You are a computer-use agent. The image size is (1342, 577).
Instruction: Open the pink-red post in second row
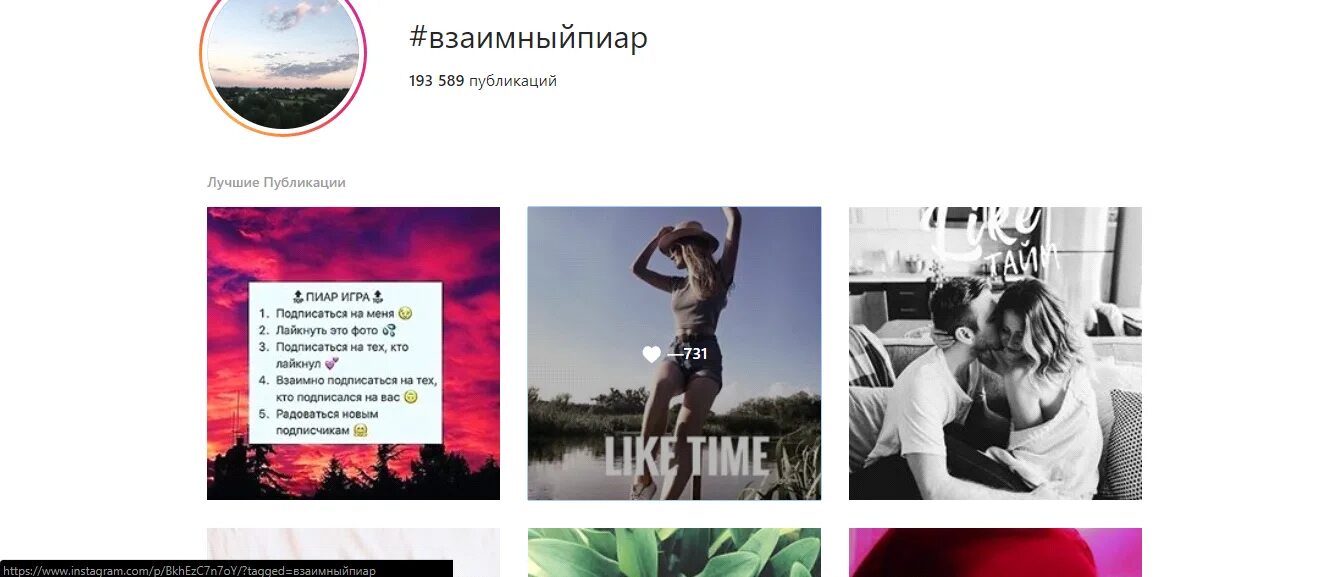pos(995,552)
